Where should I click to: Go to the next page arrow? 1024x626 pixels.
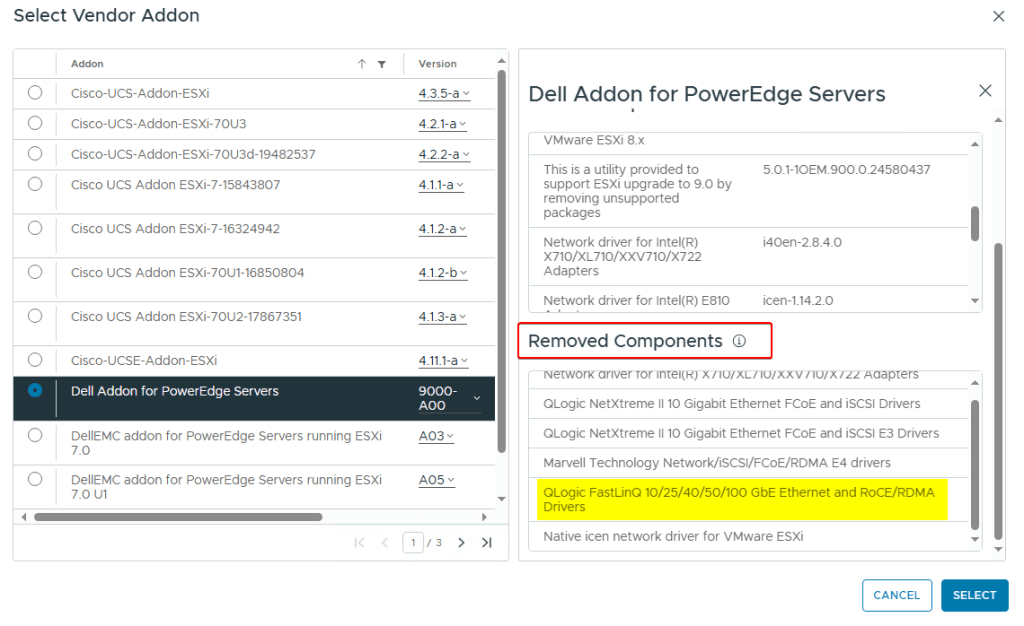pyautogui.click(x=461, y=543)
